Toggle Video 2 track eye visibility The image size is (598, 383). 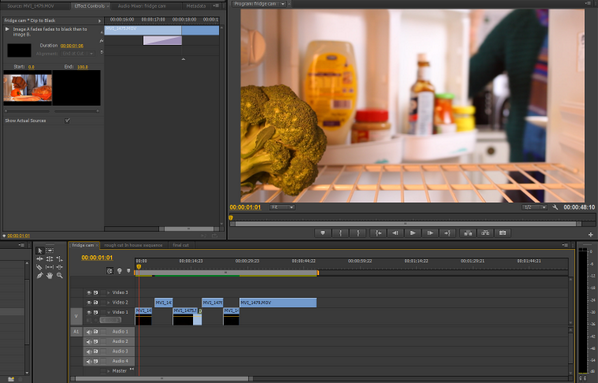coord(89,303)
